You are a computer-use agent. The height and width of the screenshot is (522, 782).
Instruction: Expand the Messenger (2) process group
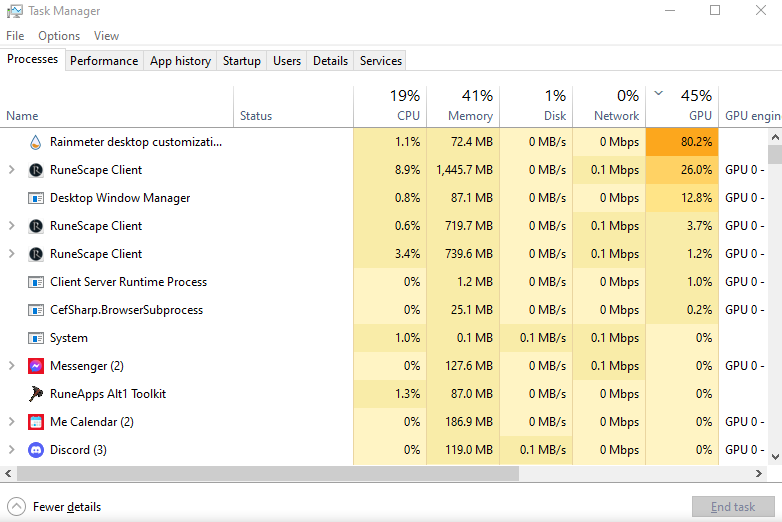pyautogui.click(x=11, y=366)
